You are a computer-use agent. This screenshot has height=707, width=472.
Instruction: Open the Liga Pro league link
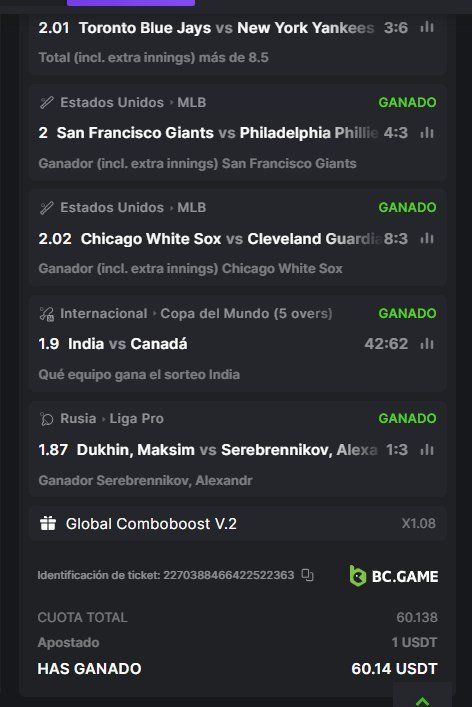coord(137,418)
